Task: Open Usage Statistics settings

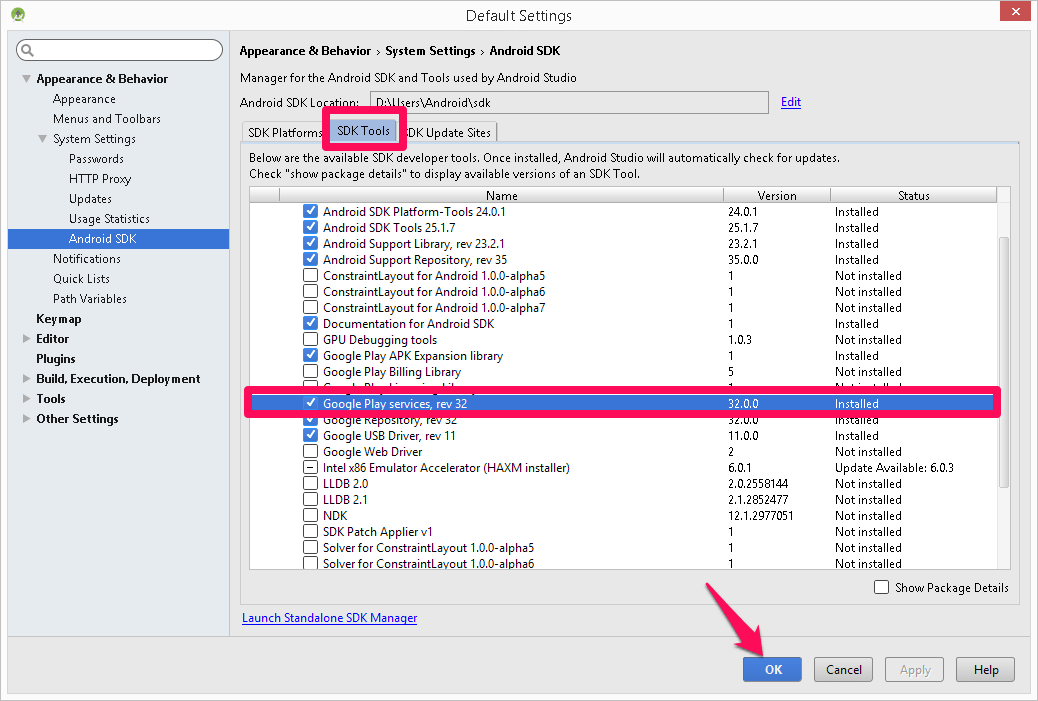Action: click(109, 218)
